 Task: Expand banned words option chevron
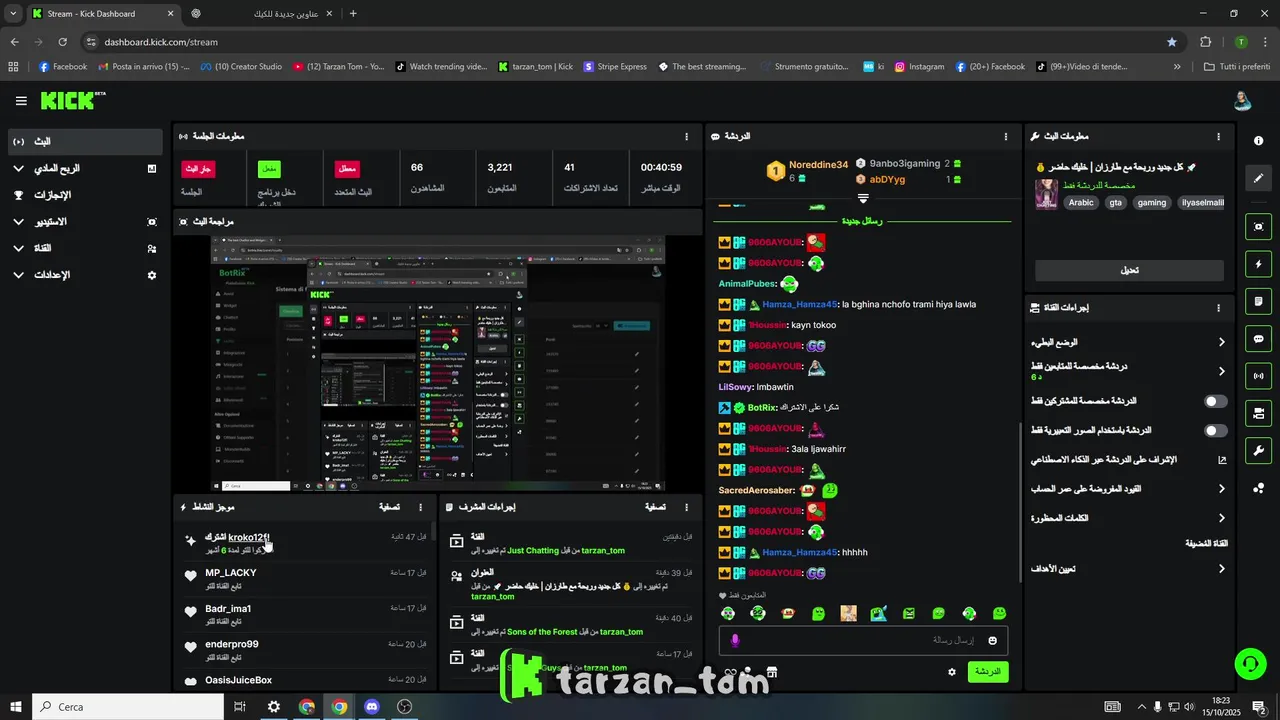tap(1221, 518)
